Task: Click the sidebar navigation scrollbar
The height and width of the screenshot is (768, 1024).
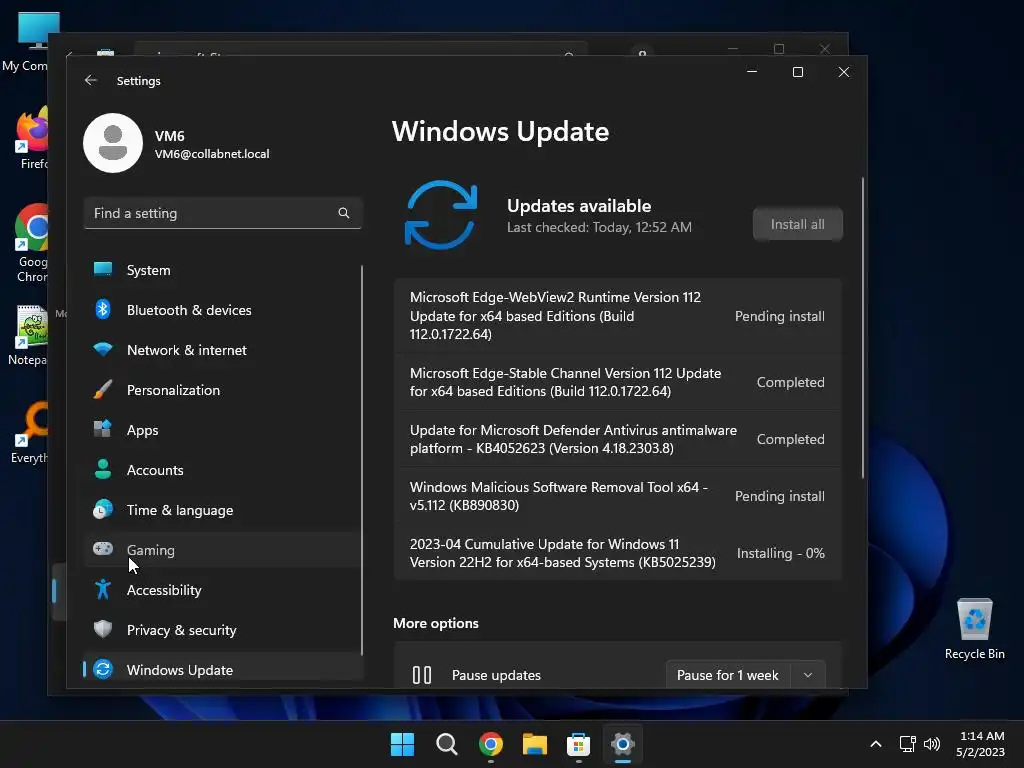Action: [361, 460]
